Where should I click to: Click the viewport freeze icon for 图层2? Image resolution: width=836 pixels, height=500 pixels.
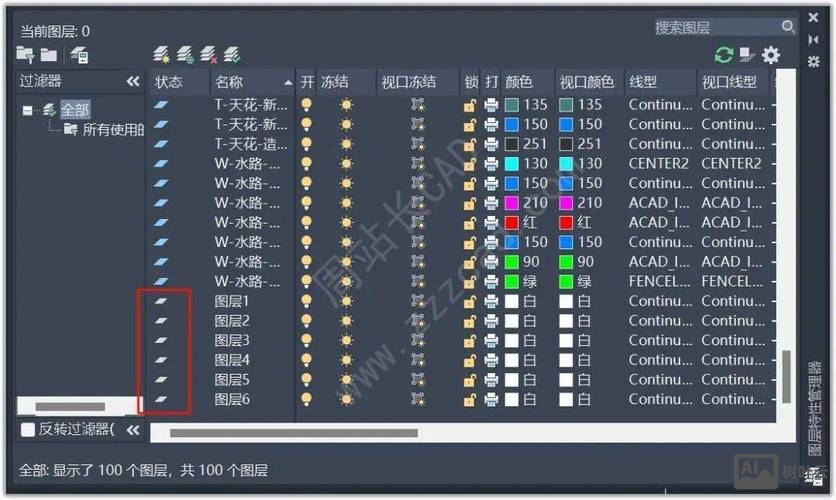(x=418, y=320)
